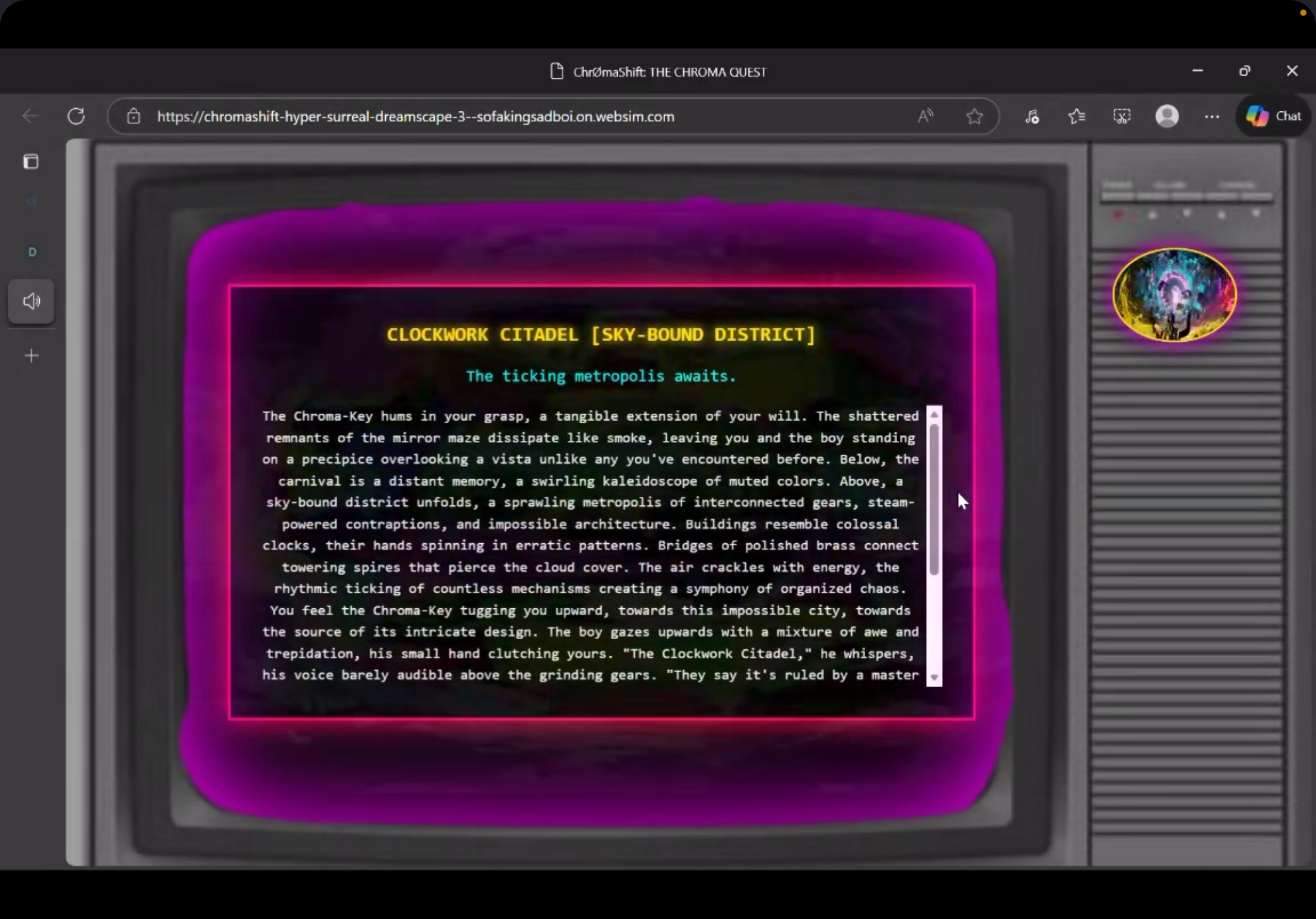1316x919 pixels.
Task: Toggle the vertical tabs pane icon
Action: [x=31, y=161]
